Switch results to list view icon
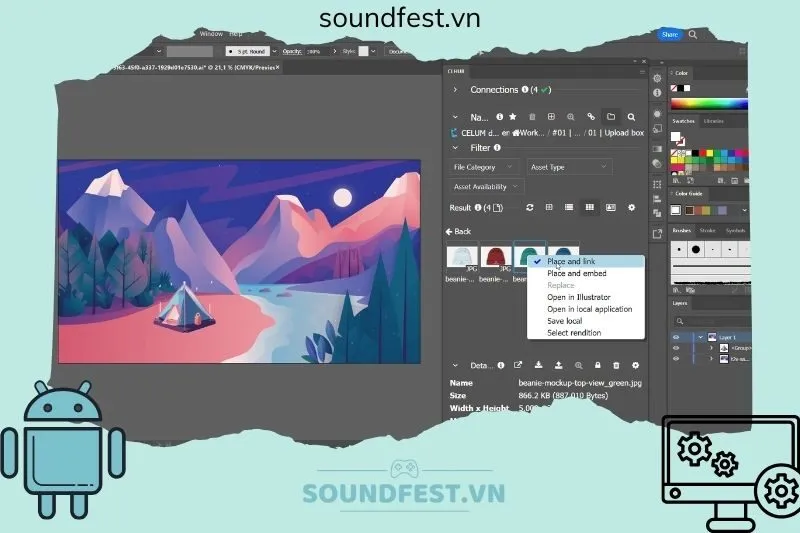 [x=569, y=207]
